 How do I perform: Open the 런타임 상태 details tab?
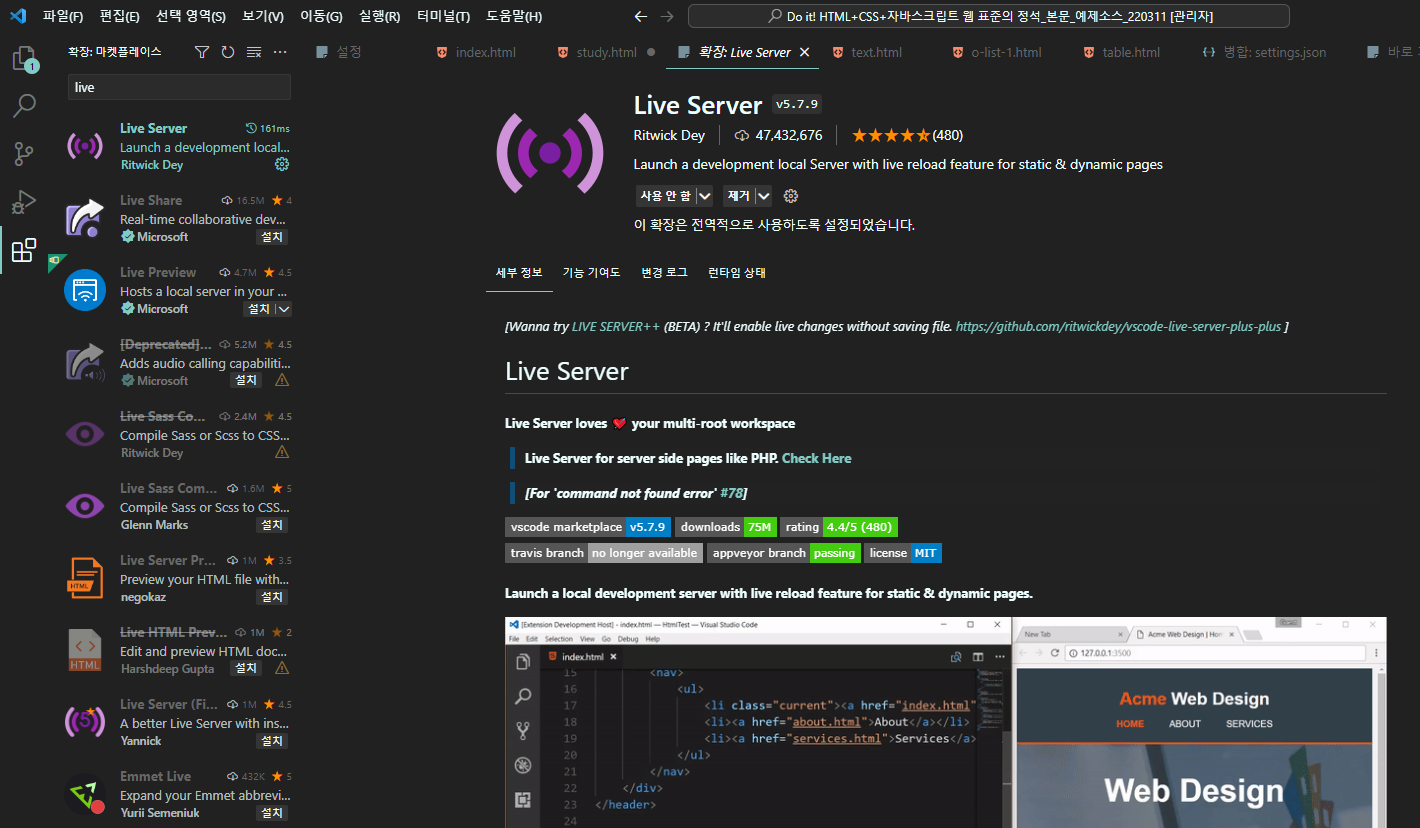[x=737, y=272]
